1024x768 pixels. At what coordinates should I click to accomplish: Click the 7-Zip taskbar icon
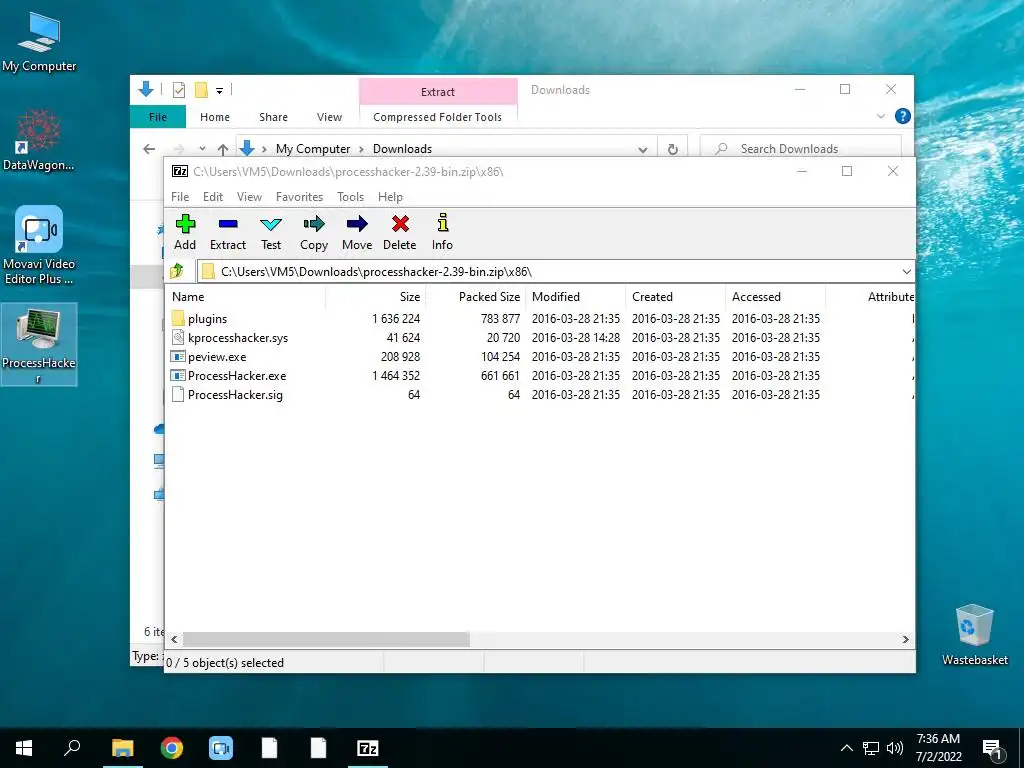point(368,748)
